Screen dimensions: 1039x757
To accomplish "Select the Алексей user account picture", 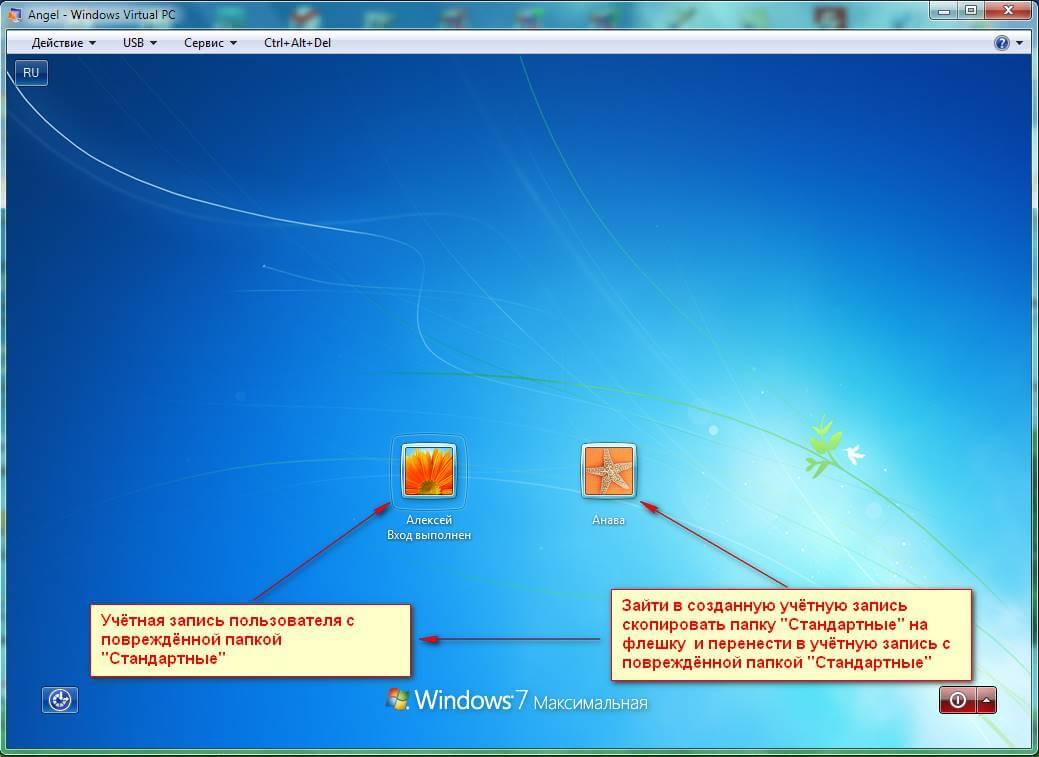I will (429, 471).
